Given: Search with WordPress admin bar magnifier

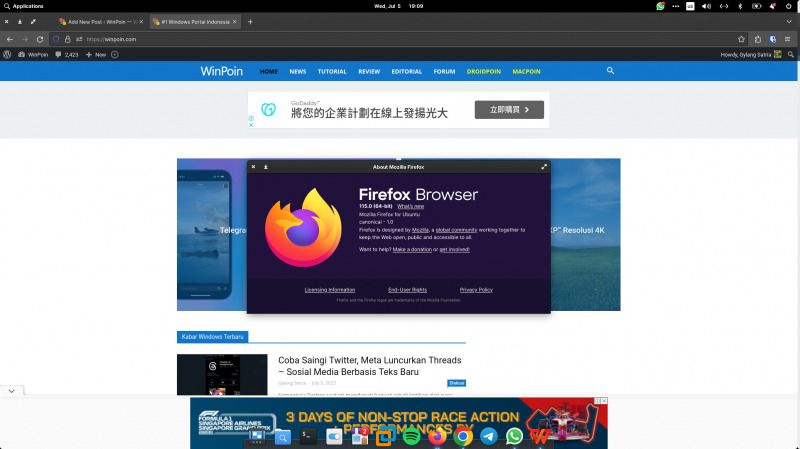Looking at the screenshot, I should pyautogui.click(x=791, y=55).
